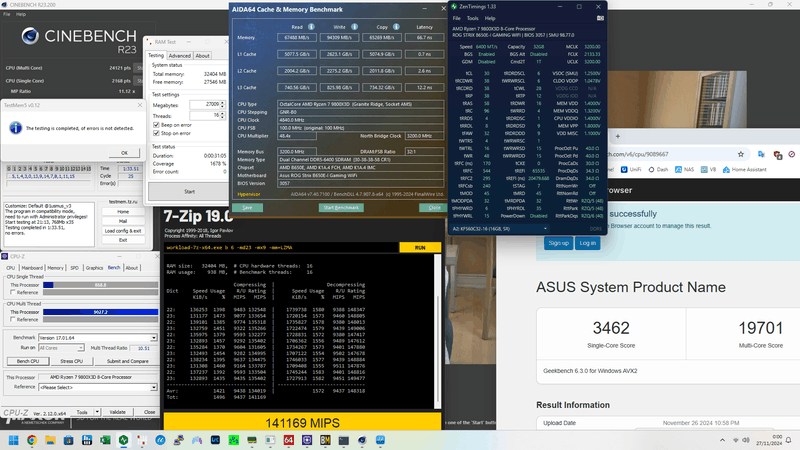Click the Windows Start button on taskbar
Image resolution: width=800 pixels, height=450 pixels.
13,440
